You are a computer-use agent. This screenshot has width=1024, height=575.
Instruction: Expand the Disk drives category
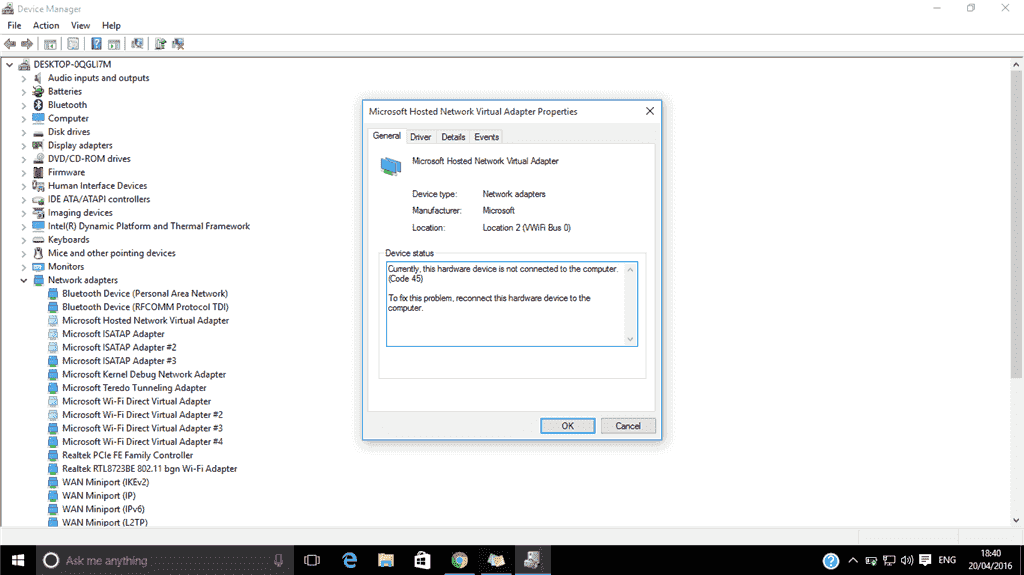(24, 132)
